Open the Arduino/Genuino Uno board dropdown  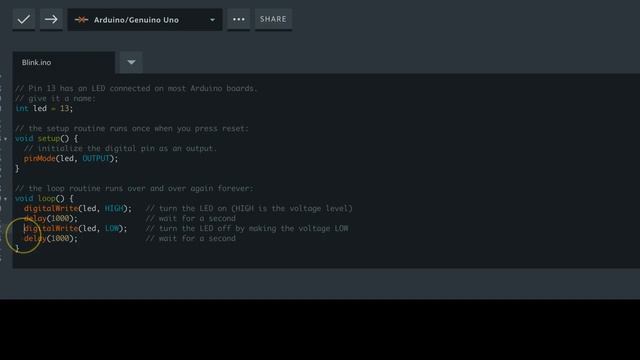(x=145, y=20)
